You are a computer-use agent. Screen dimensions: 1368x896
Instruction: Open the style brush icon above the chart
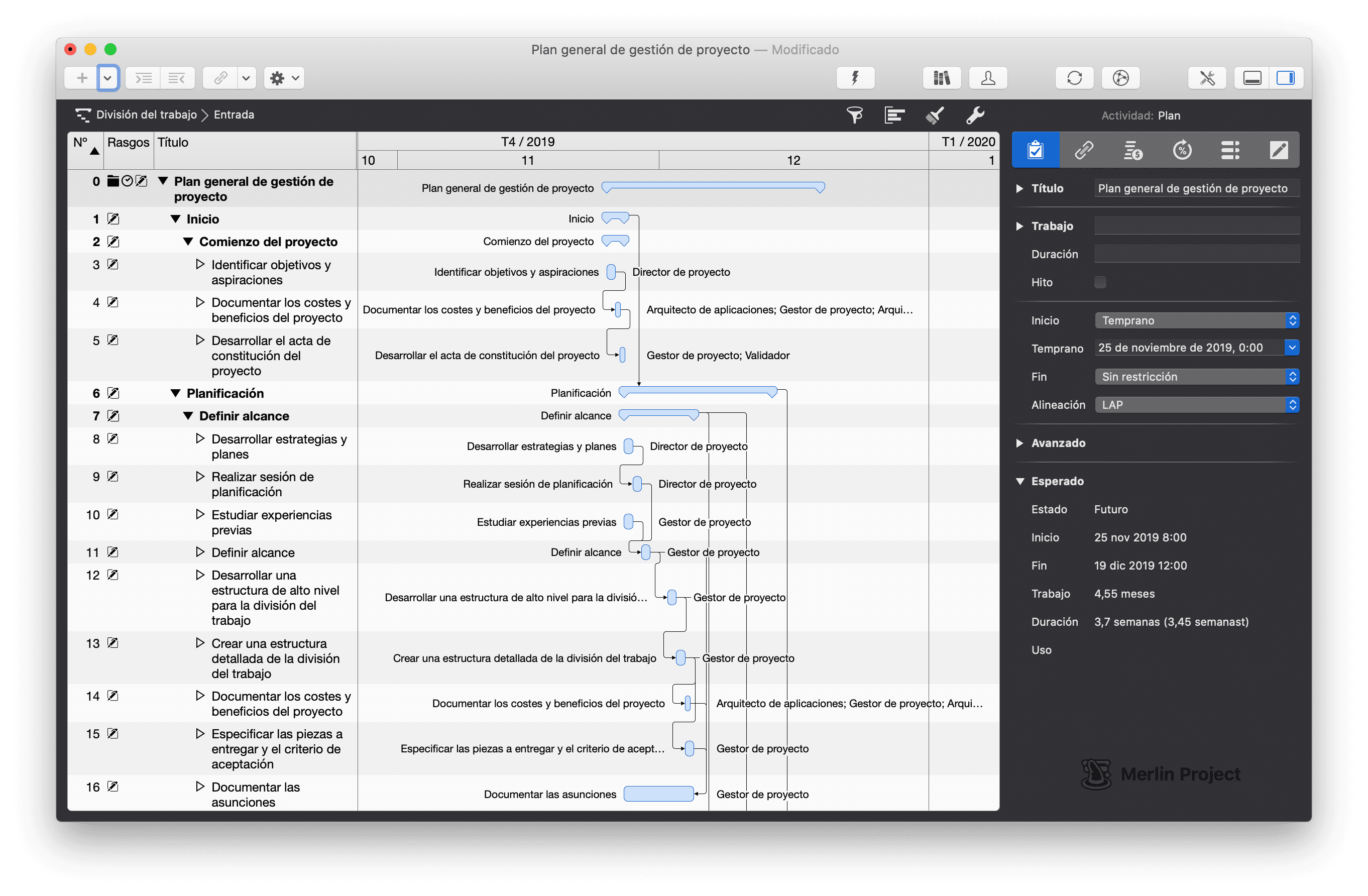935,115
